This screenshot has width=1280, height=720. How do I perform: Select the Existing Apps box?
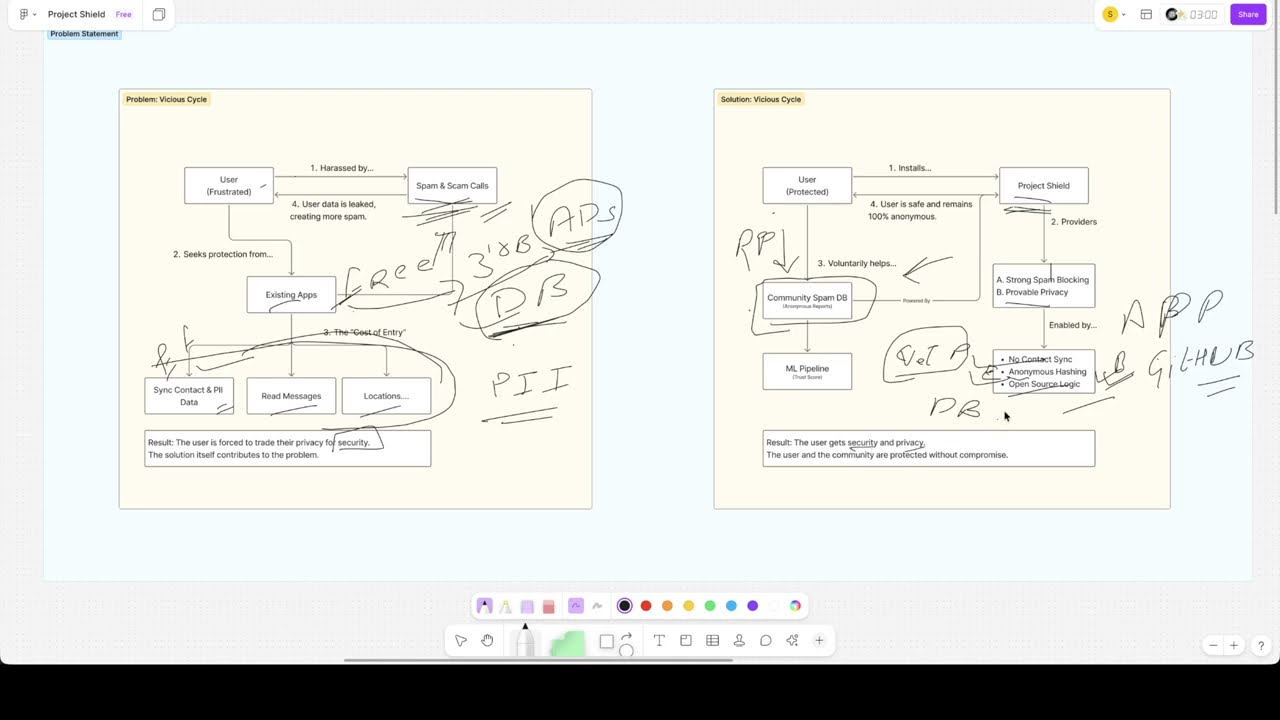(291, 295)
